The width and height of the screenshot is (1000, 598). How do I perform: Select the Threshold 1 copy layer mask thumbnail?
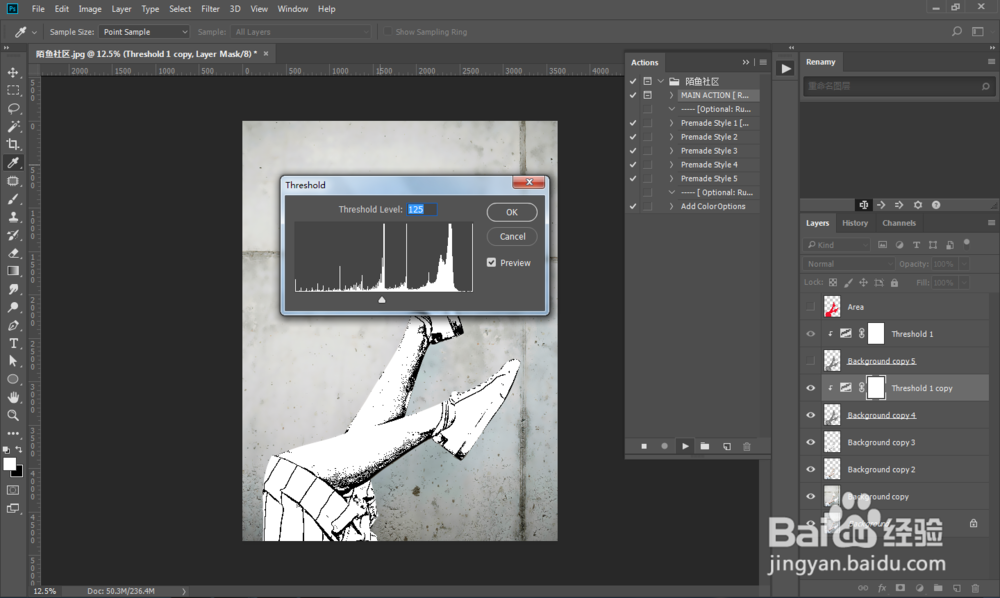(876, 388)
